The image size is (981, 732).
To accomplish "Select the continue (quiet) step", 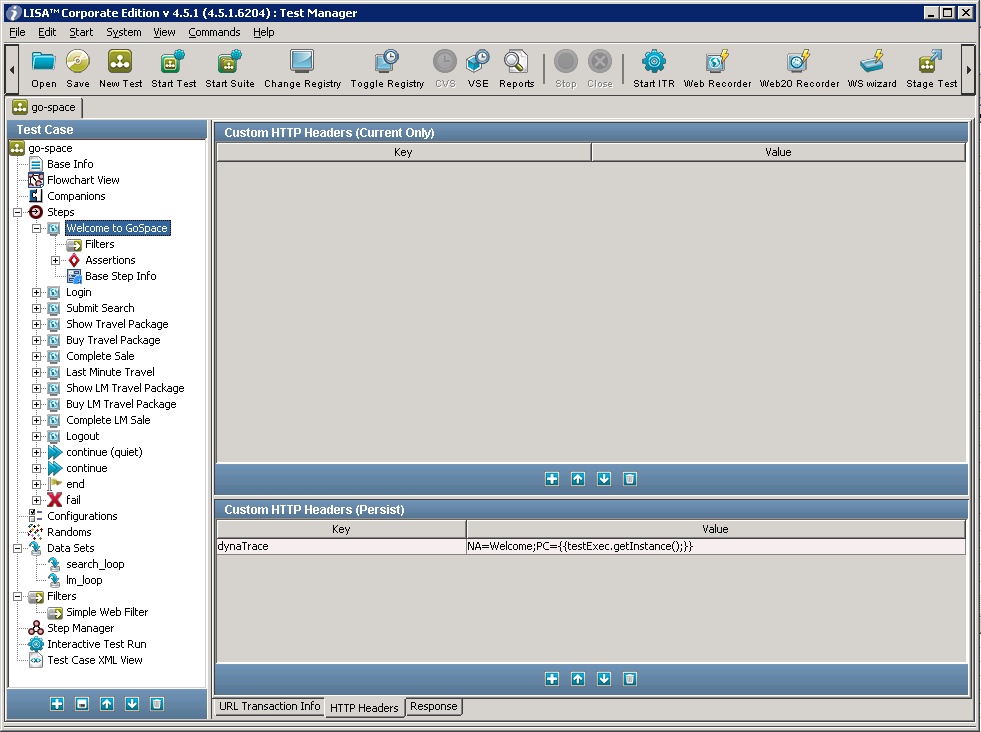I will 104,452.
